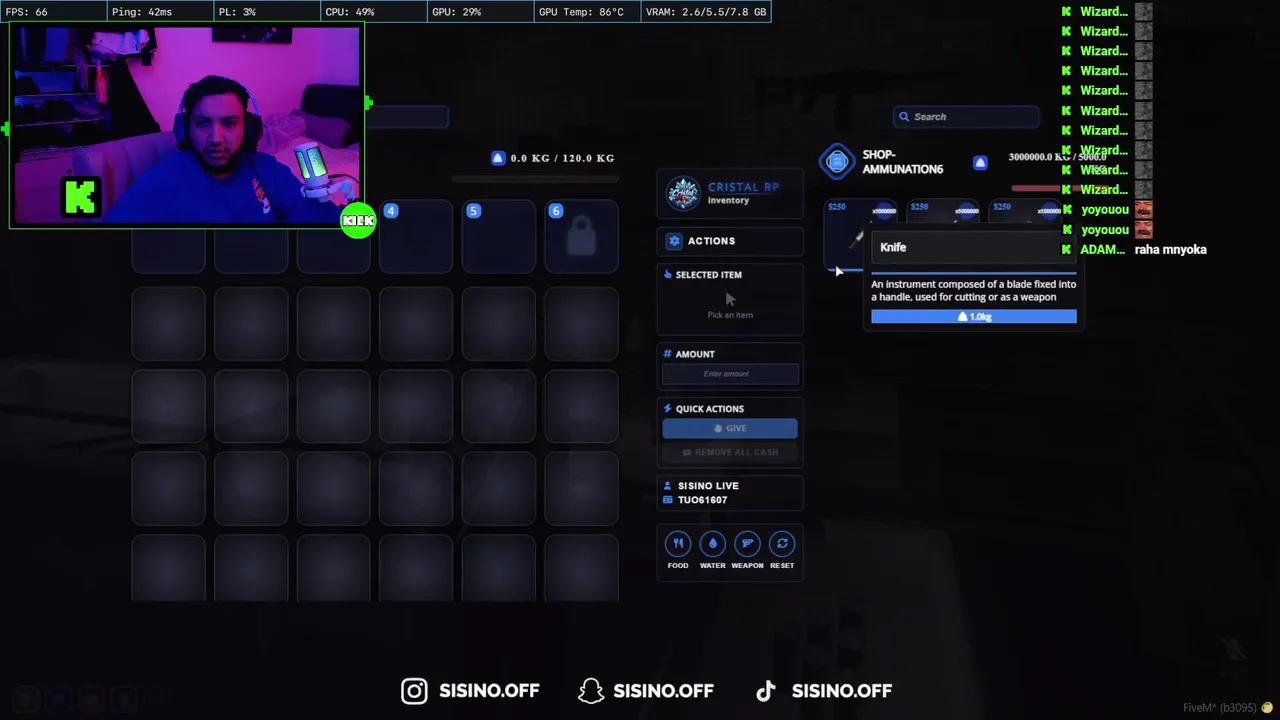Click the Ping: 42ms overlay readout
The height and width of the screenshot is (720, 1280).
click(x=141, y=12)
